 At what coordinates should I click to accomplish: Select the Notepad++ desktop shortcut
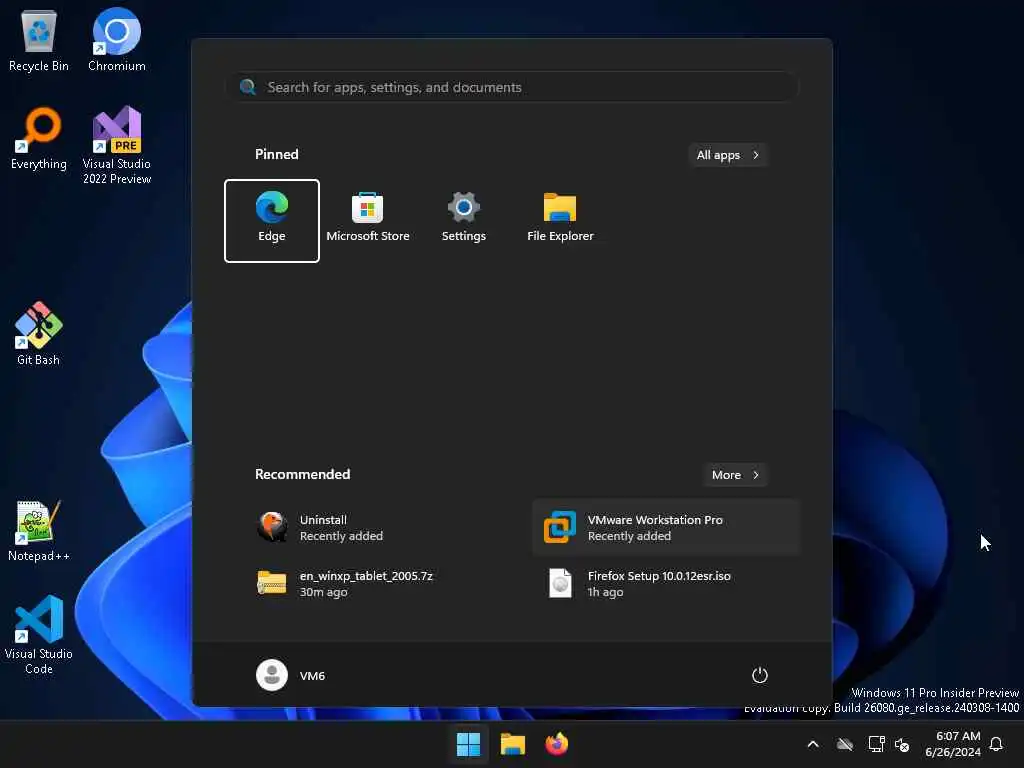39,531
